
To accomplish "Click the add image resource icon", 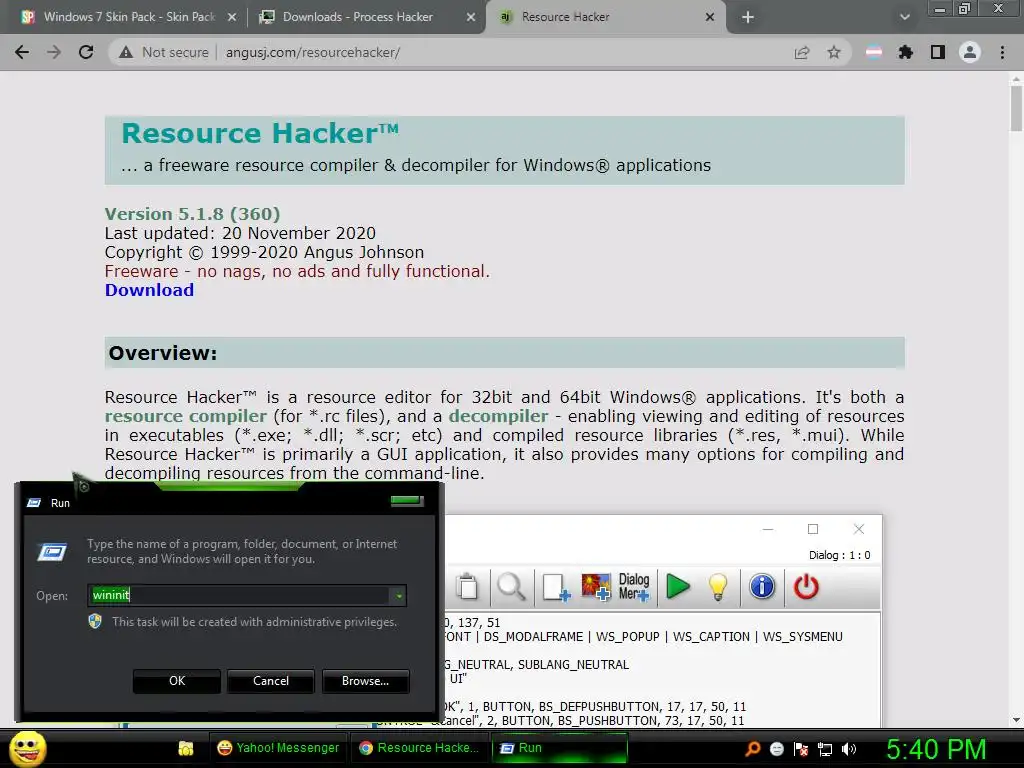I will click(596, 586).
